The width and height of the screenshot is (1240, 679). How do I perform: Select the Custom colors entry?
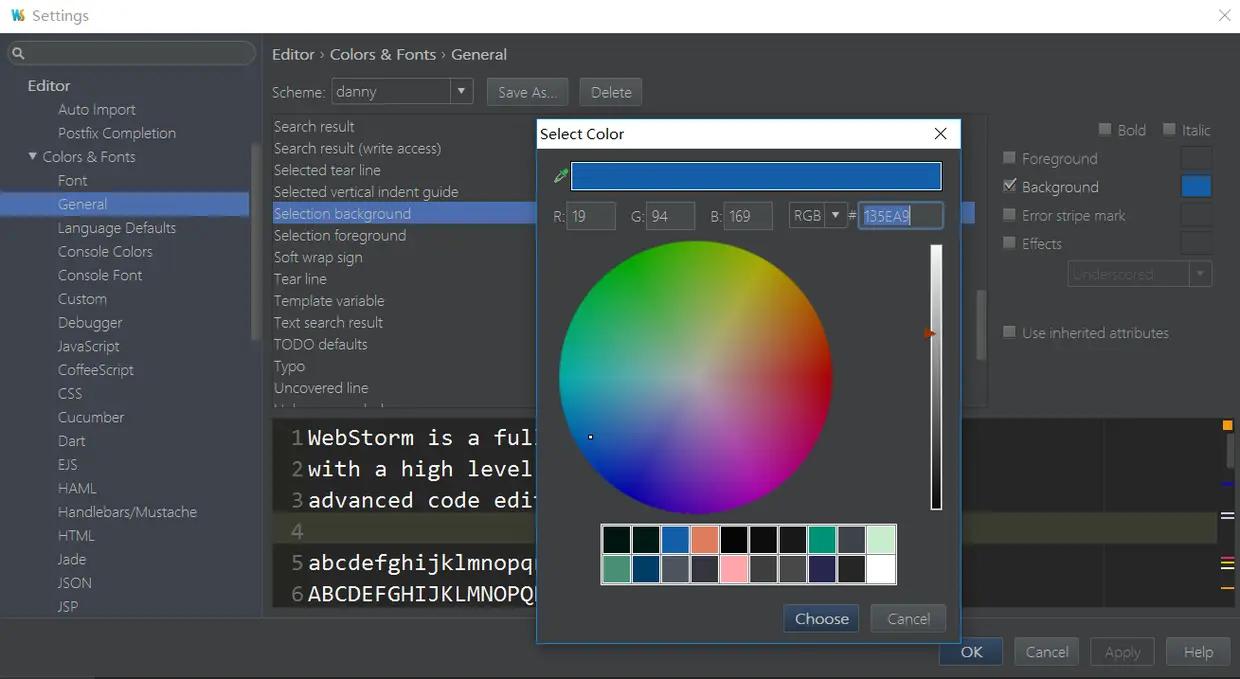[x=82, y=299]
